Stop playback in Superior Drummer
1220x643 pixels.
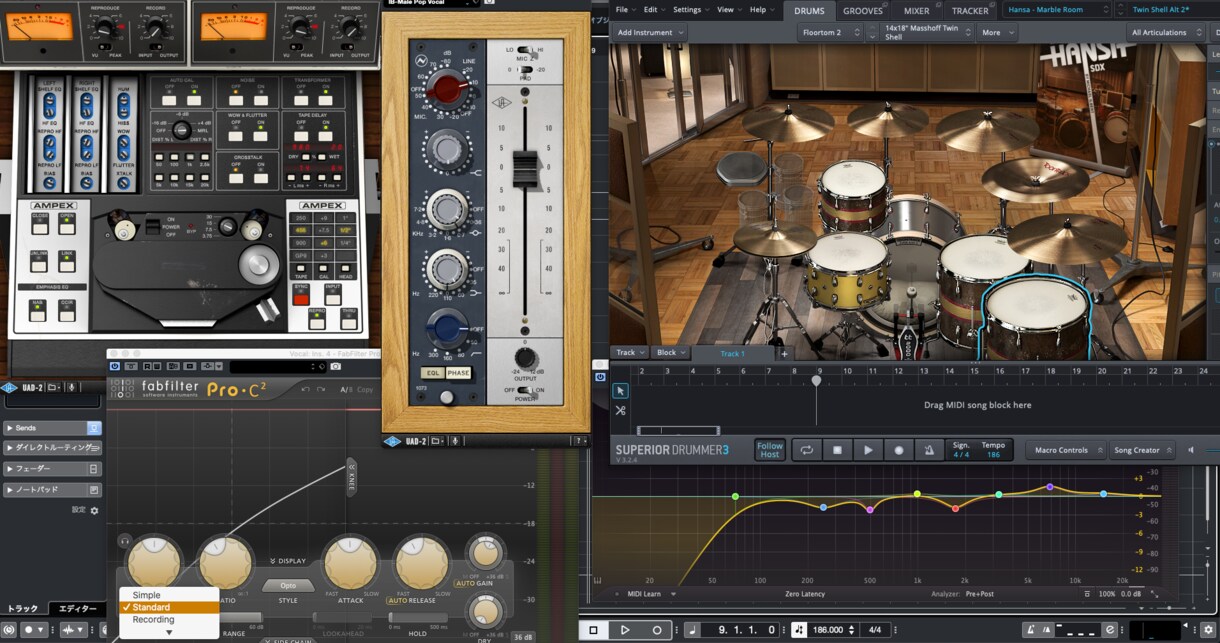837,450
